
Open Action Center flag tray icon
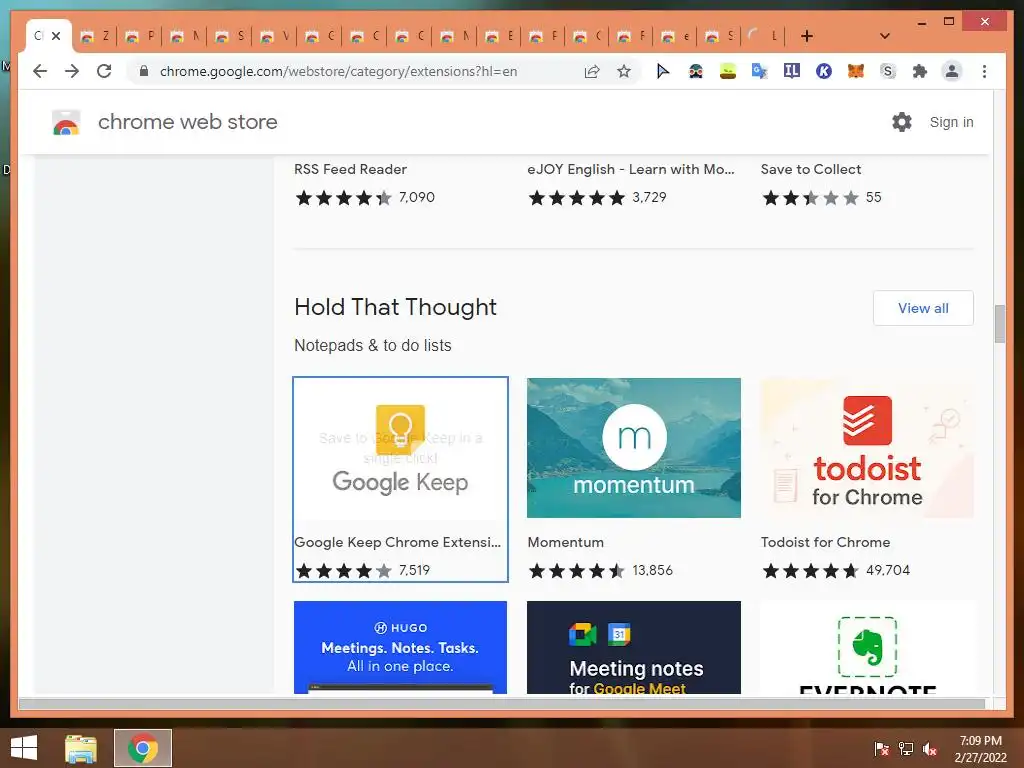click(x=882, y=749)
